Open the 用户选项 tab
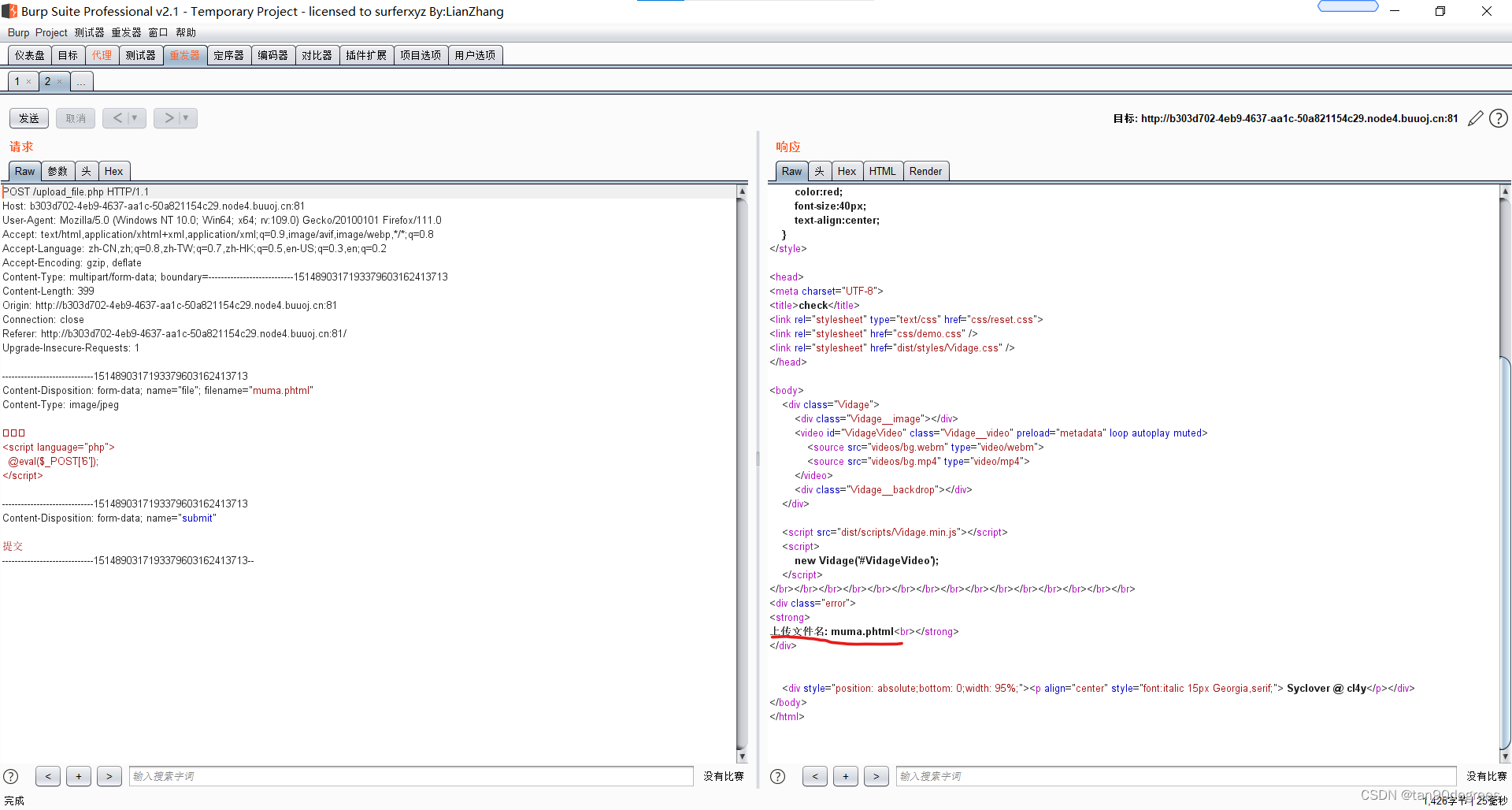Image resolution: width=1512 pixels, height=810 pixels. [x=475, y=55]
